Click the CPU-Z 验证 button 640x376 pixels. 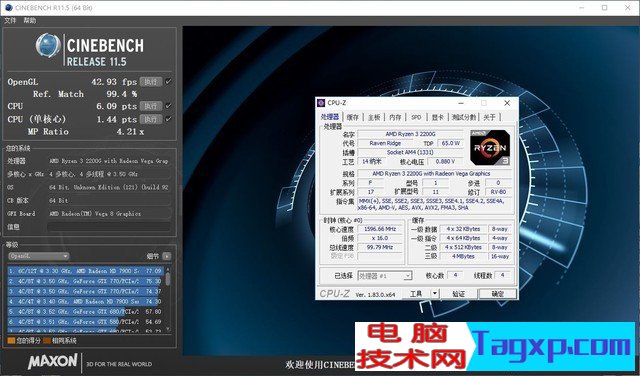click(x=458, y=294)
